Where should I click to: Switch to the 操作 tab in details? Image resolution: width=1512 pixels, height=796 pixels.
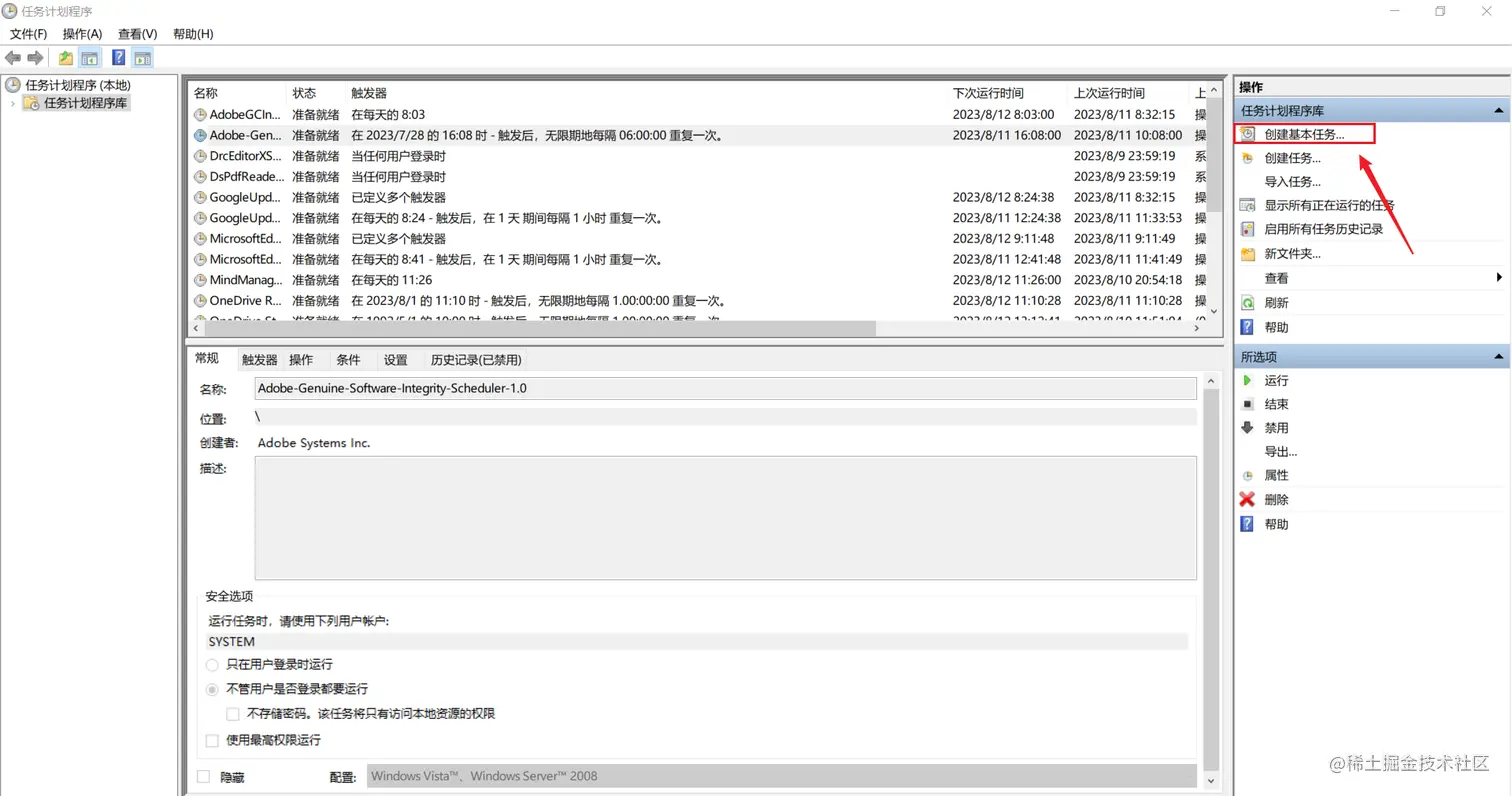(301, 360)
